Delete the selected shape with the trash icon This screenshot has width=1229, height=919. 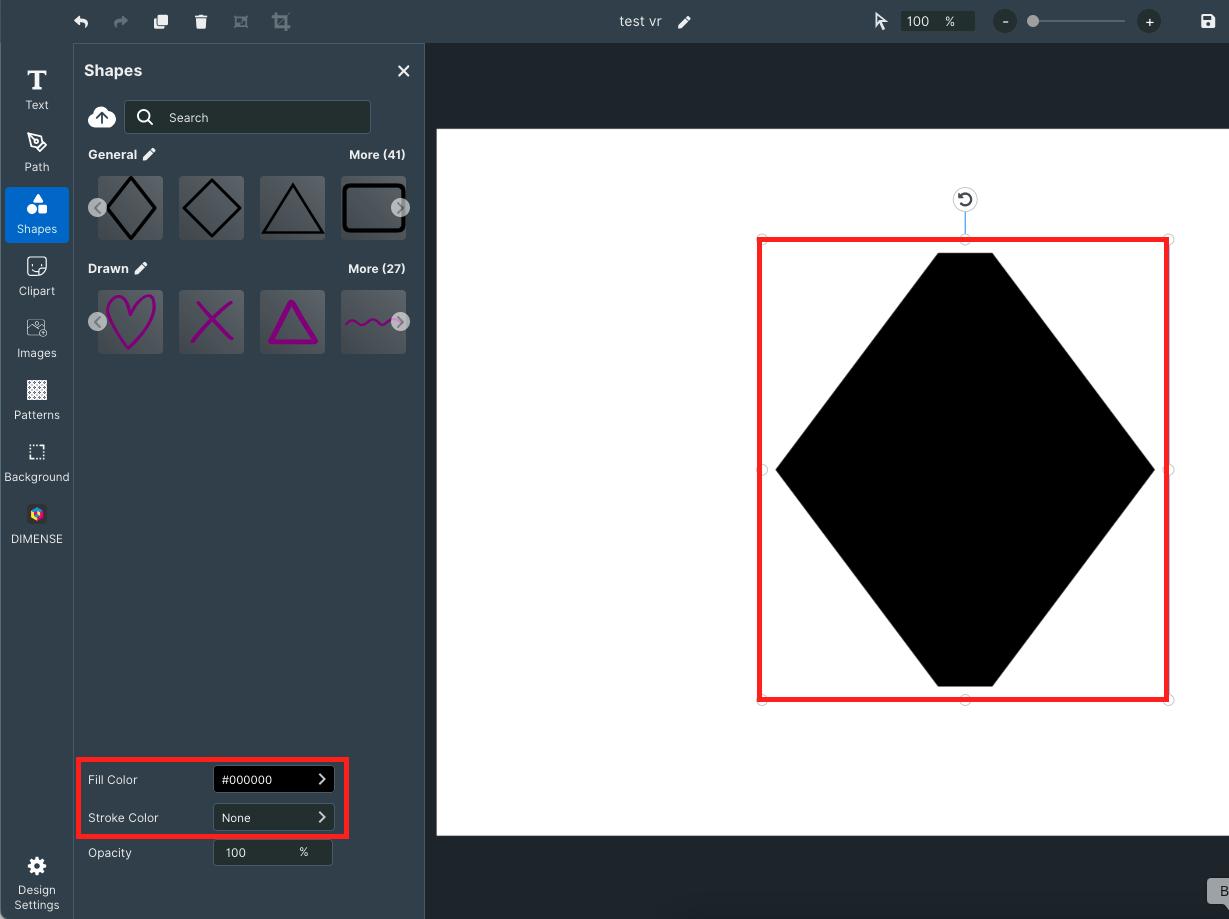(201, 22)
